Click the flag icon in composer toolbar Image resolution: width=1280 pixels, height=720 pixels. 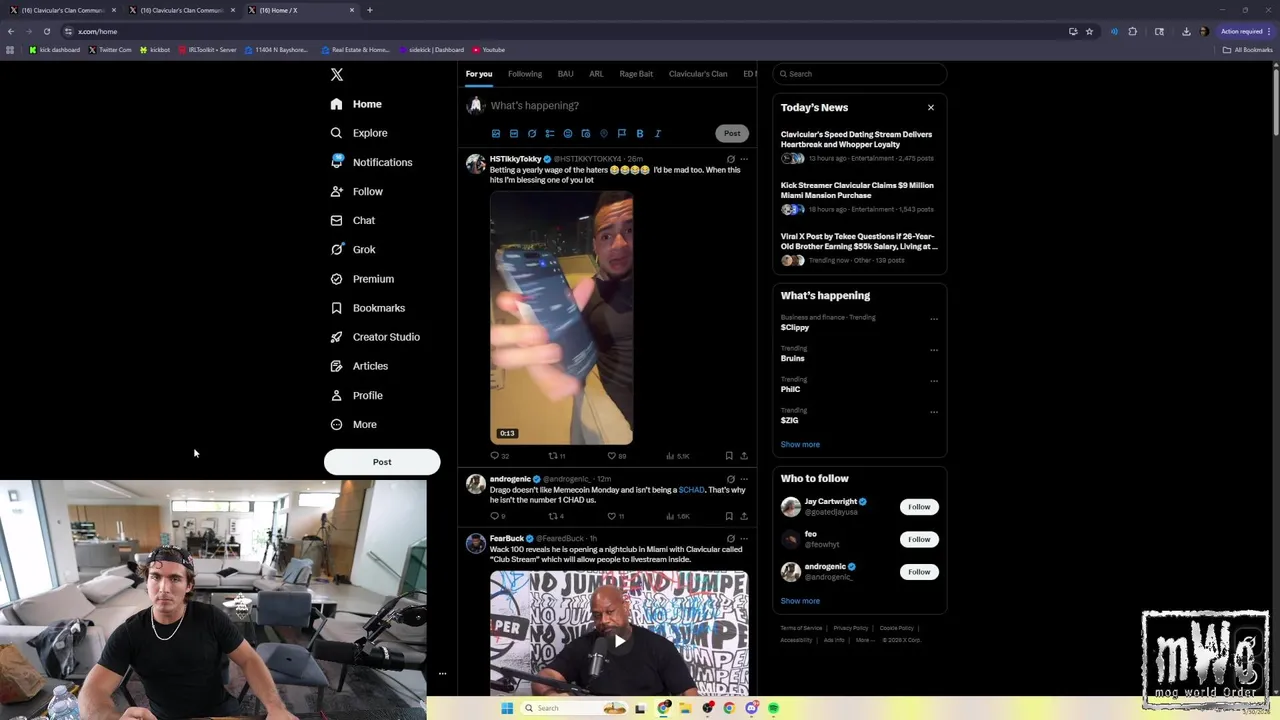(622, 133)
